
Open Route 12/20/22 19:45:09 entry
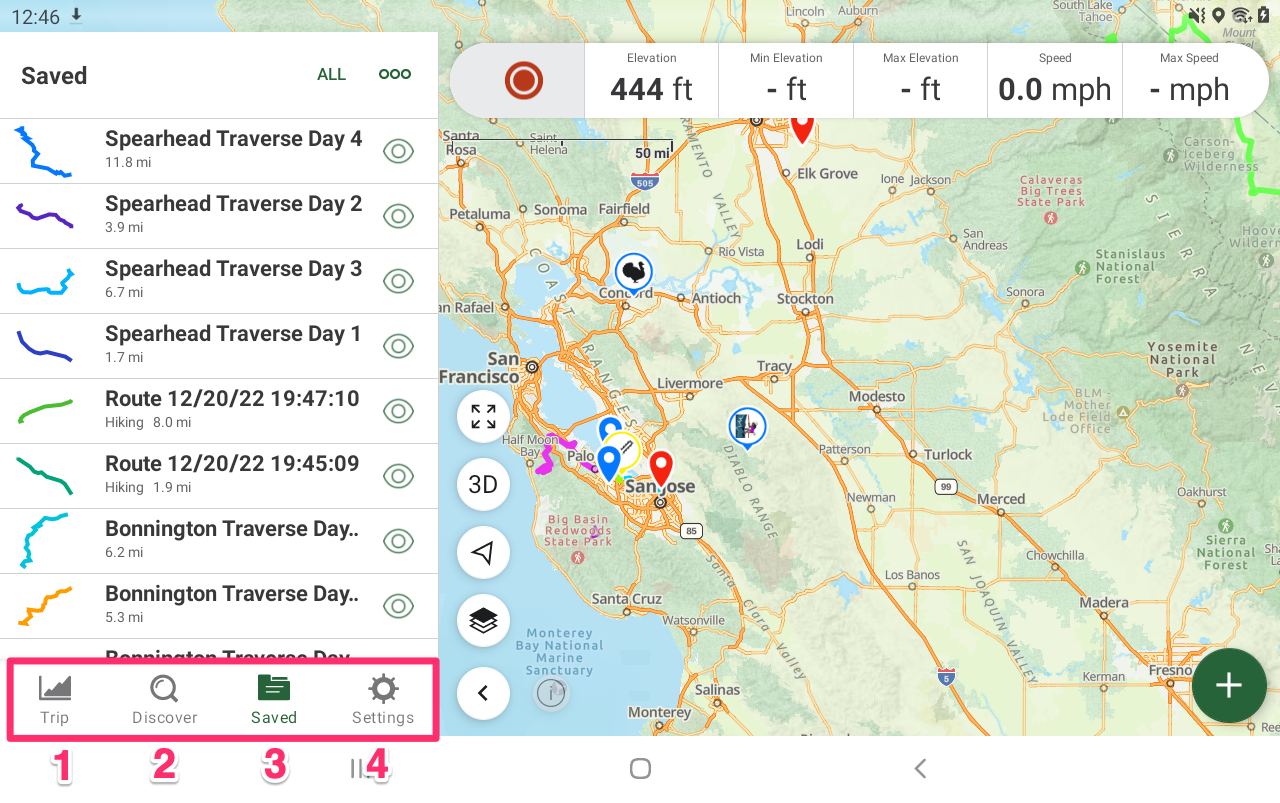(219, 476)
